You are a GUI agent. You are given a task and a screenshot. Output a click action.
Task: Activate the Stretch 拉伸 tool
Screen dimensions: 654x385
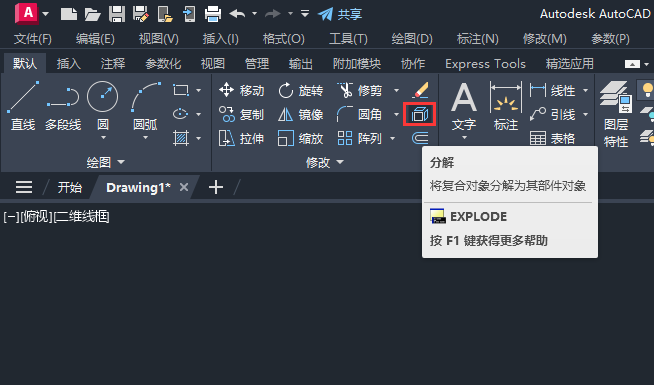[x=241, y=138]
